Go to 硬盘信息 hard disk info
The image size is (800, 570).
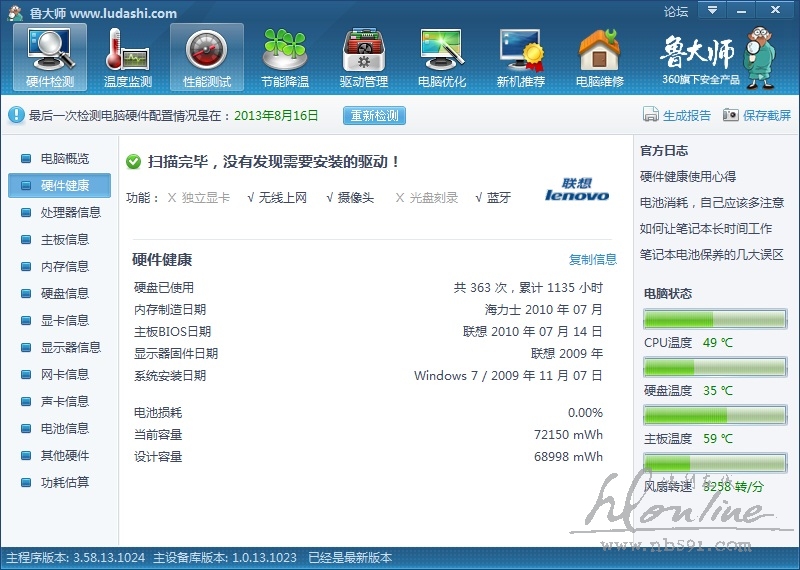[x=64, y=293]
